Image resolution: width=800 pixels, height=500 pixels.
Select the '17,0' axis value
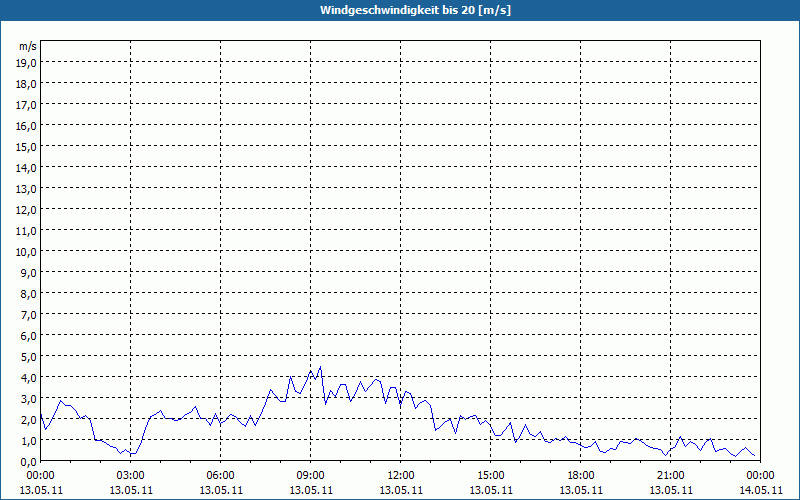[x=28, y=105]
